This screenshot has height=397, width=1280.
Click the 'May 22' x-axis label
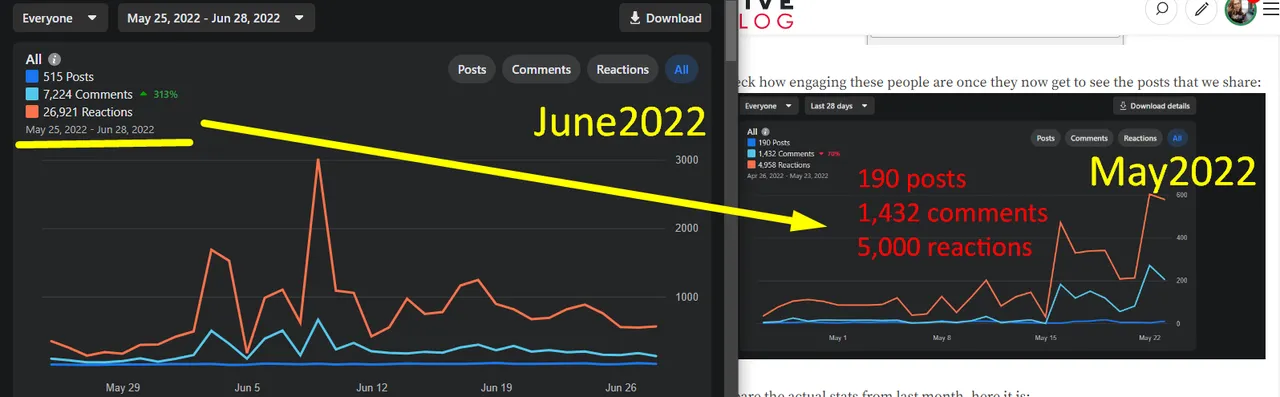coord(1149,338)
